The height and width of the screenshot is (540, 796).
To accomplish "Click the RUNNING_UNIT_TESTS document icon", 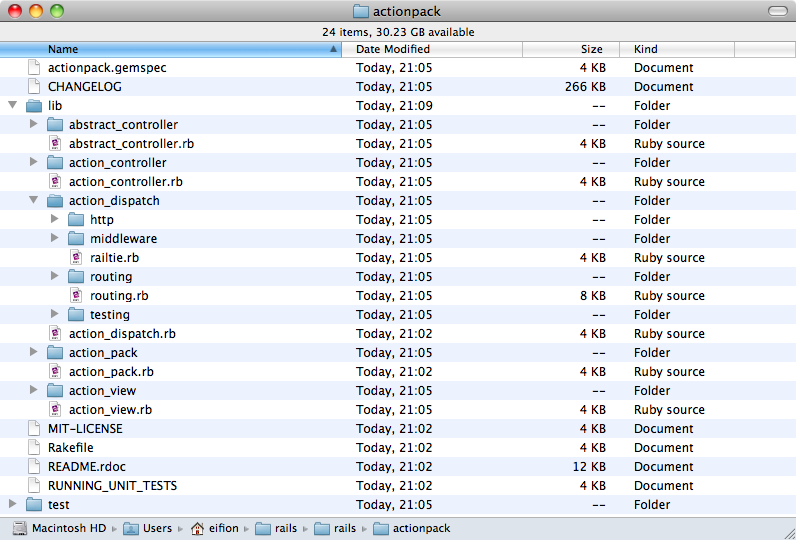I will coord(34,485).
